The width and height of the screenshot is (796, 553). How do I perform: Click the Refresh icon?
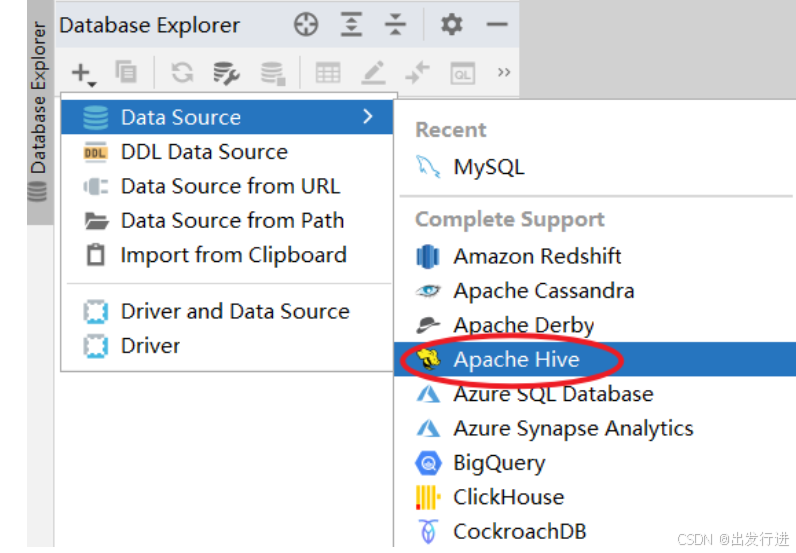[x=182, y=73]
